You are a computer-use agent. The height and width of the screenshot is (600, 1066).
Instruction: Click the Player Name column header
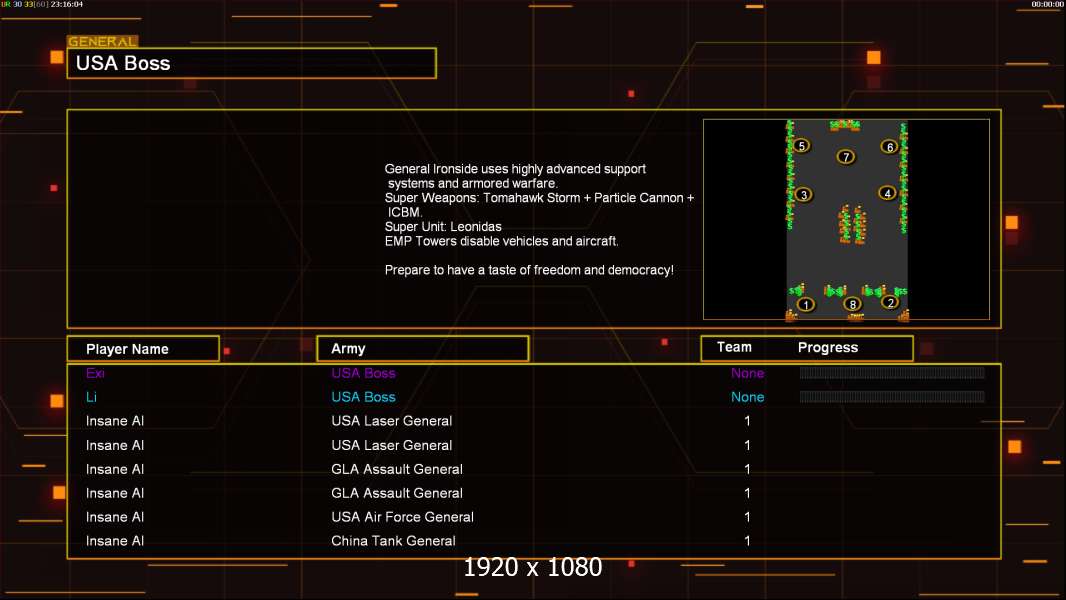pos(143,349)
